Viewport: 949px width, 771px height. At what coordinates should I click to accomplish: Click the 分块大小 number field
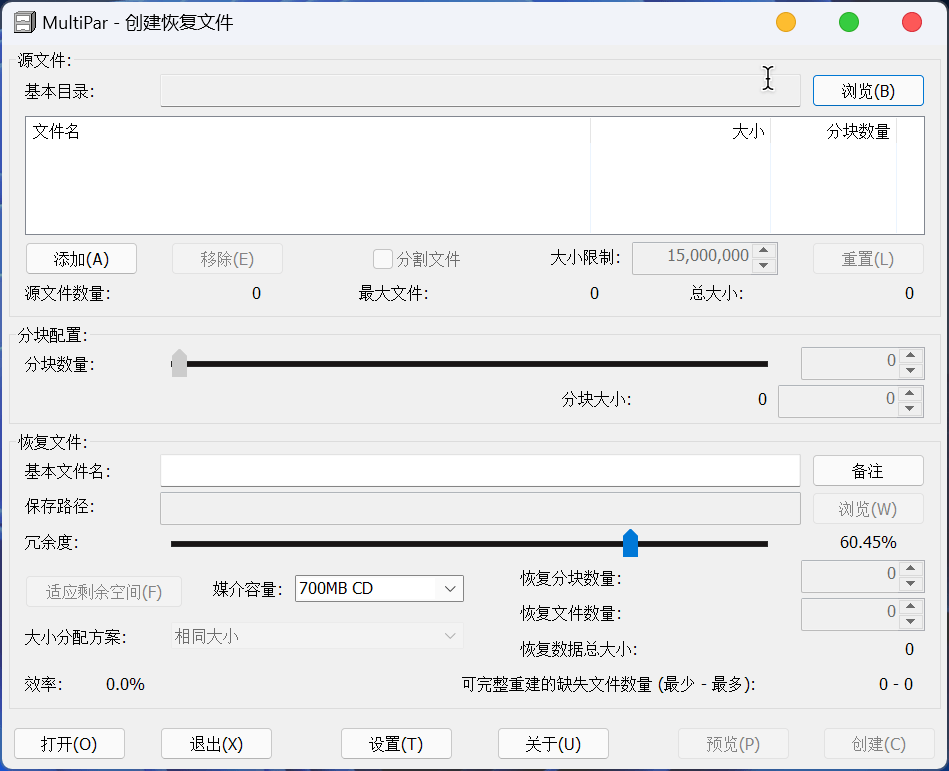point(838,401)
